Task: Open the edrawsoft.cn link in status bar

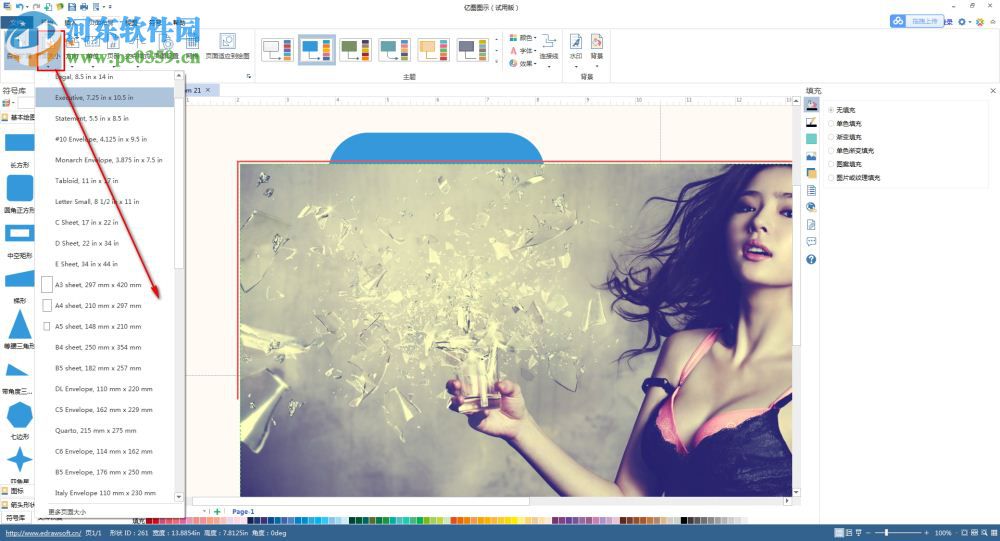Action: [43, 533]
